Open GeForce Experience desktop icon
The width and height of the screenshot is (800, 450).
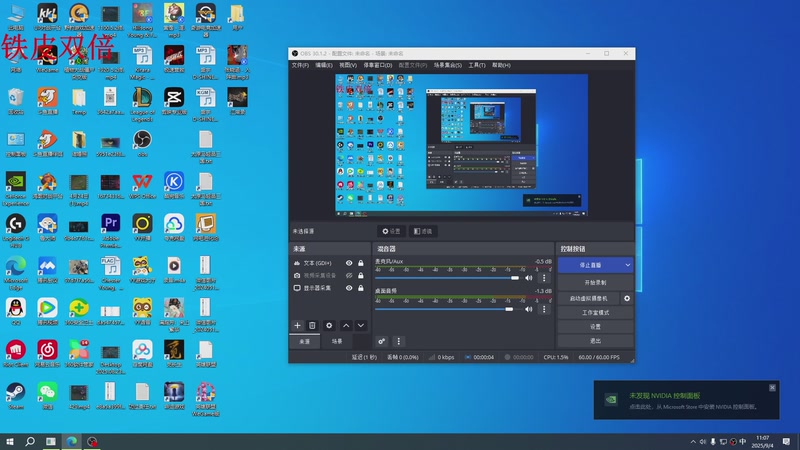point(16,189)
